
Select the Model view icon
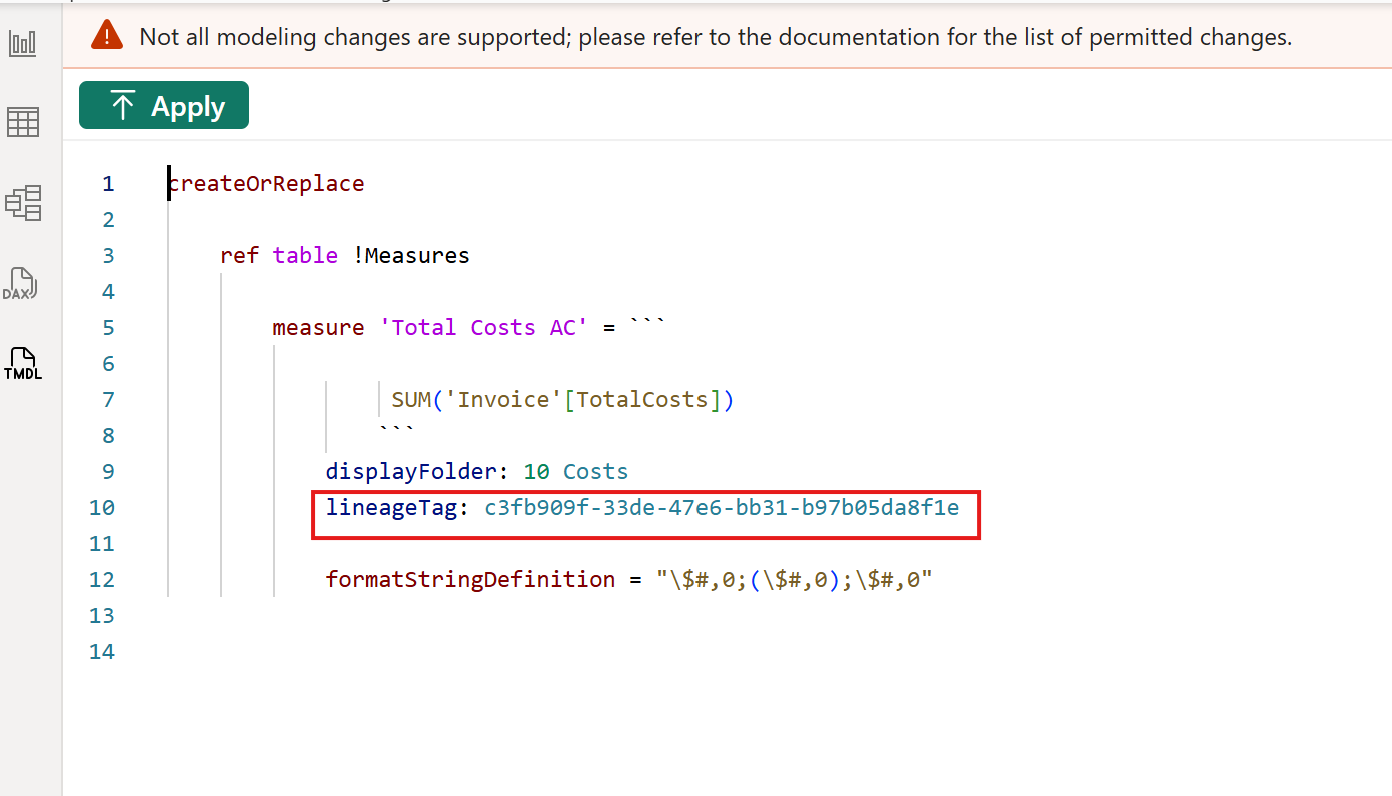(22, 202)
